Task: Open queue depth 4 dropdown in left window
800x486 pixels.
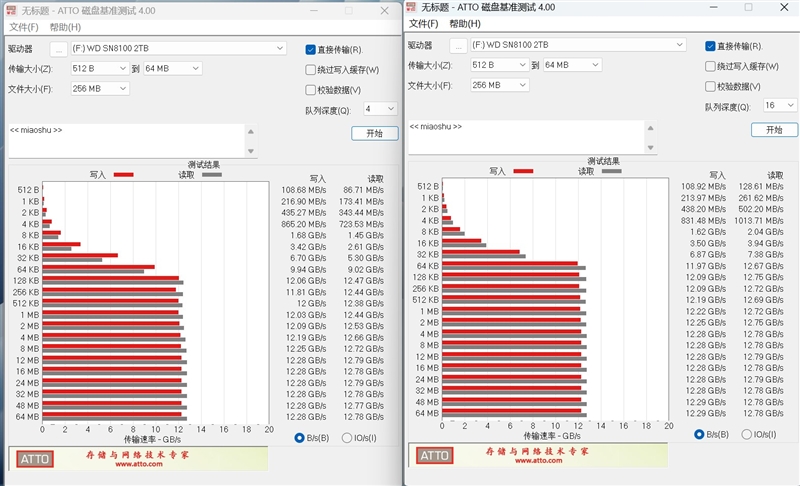Action: (380, 109)
